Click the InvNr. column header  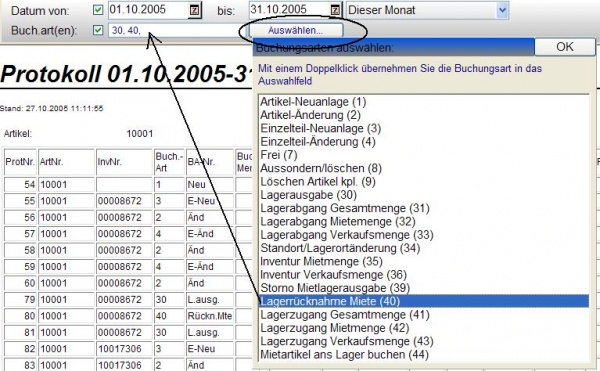point(124,162)
